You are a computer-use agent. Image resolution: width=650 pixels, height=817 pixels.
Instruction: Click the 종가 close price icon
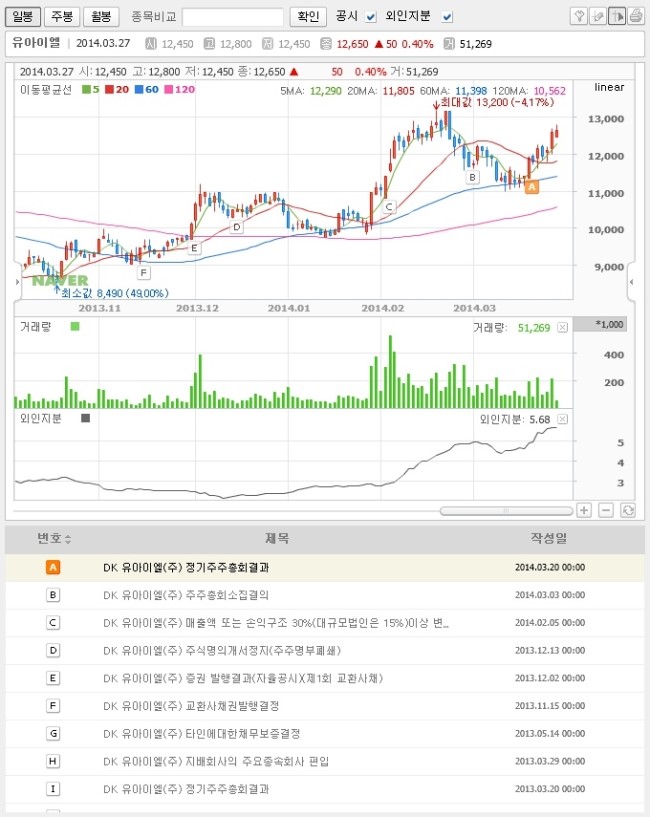(326, 44)
